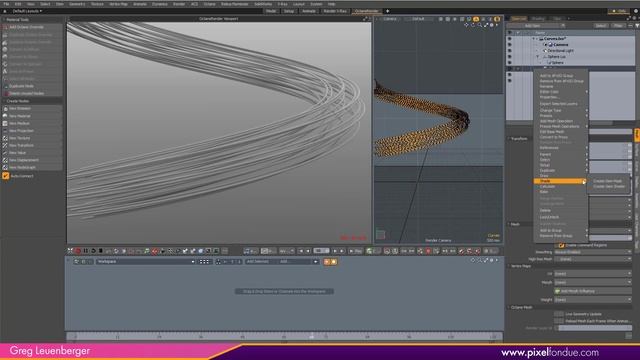Image resolution: width=640 pixels, height=360 pixels.
Task: Click the workspace grid layout icon
Action: [x=204, y=262]
